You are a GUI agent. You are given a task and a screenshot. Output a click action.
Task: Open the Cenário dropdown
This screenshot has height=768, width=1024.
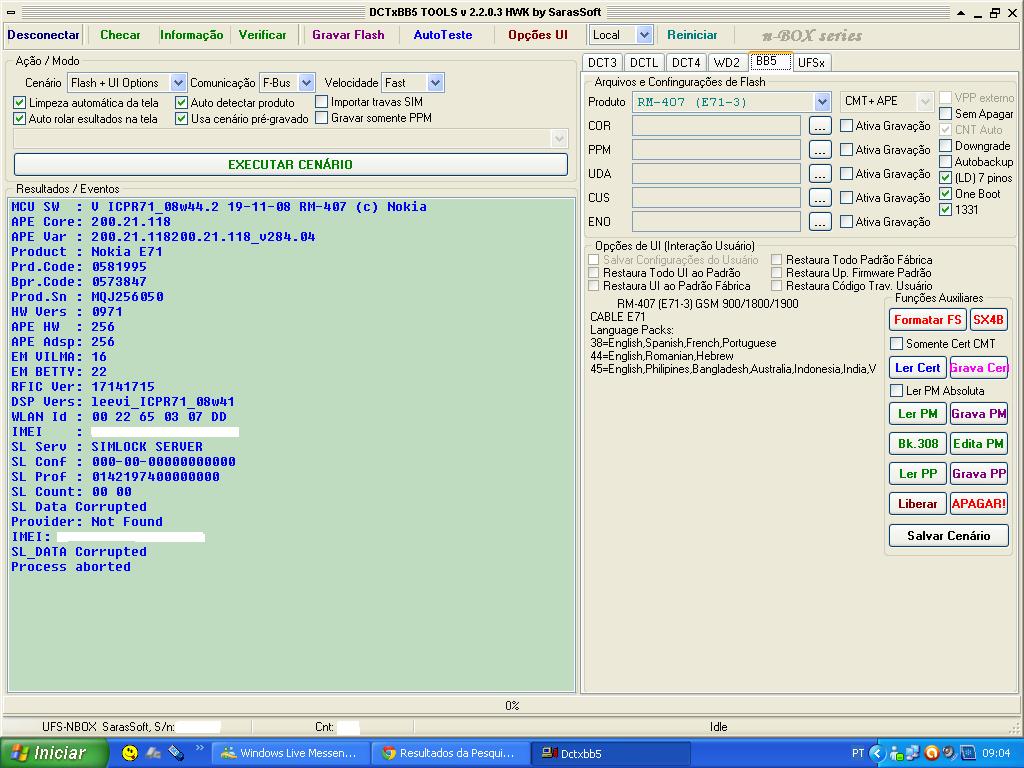pyautogui.click(x=178, y=83)
